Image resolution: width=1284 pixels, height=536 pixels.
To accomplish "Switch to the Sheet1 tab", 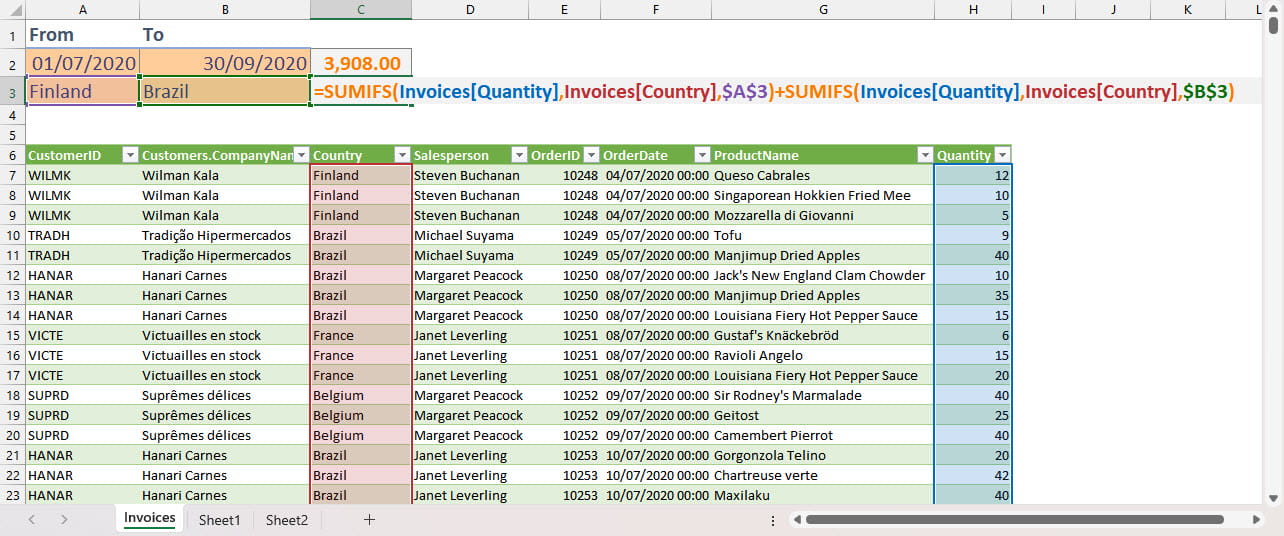I will (219, 520).
